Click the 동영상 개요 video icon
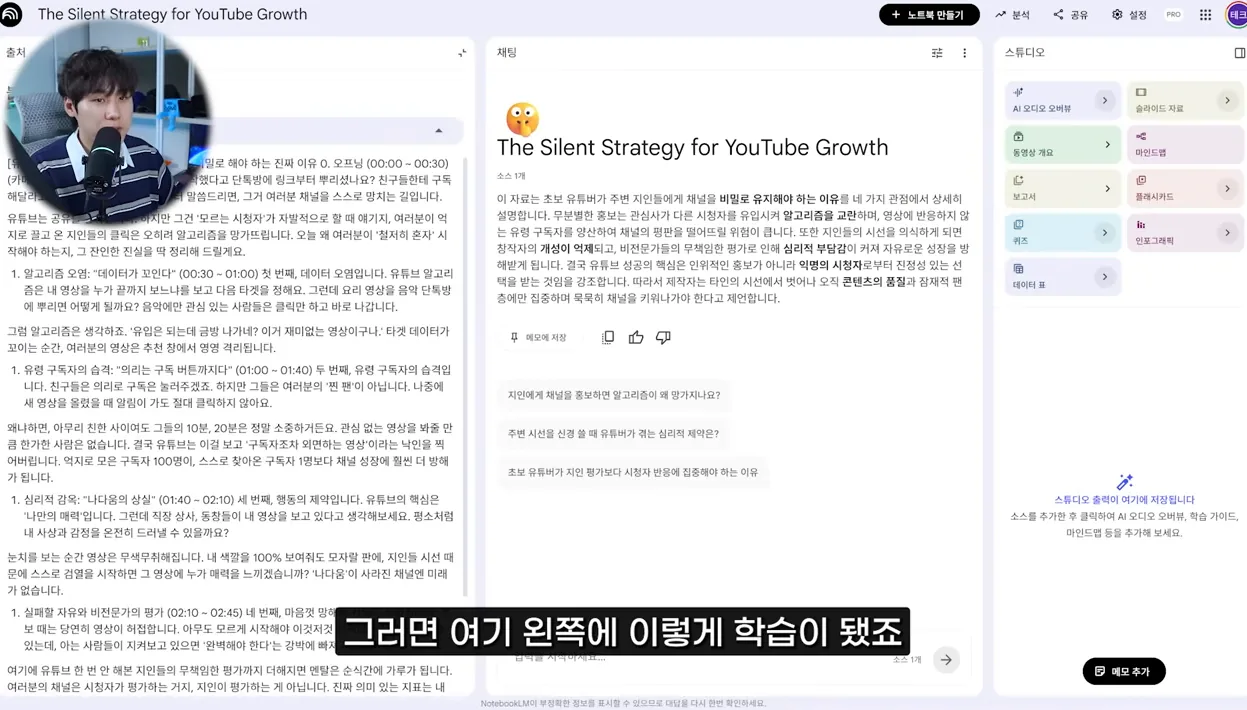 (x=1018, y=136)
